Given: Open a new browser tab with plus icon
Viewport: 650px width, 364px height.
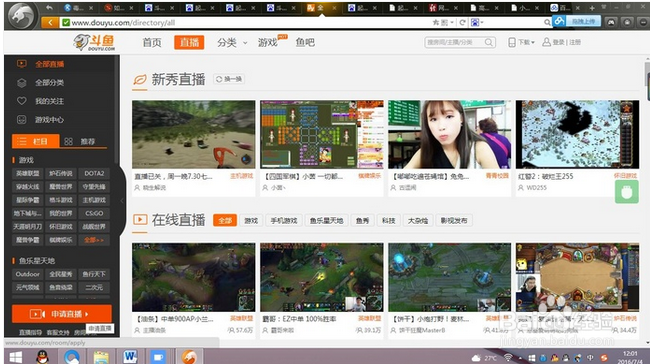Looking at the screenshot, I should coord(592,8).
